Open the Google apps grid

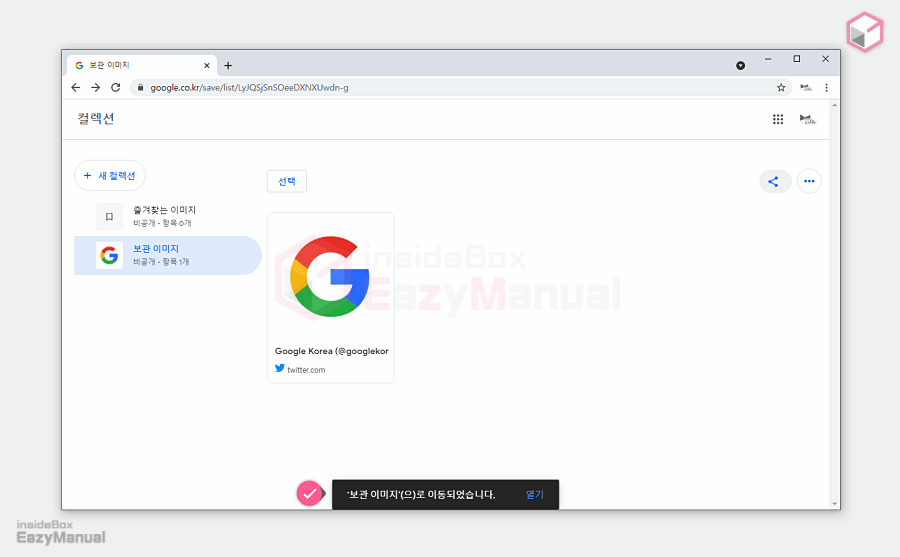(x=778, y=119)
